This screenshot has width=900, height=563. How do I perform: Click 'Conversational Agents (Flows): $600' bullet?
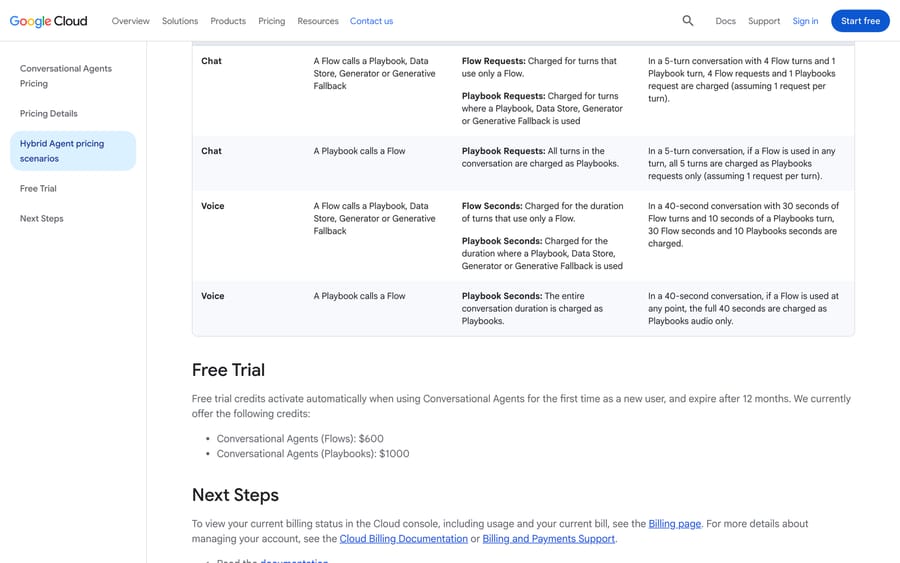click(x=300, y=438)
